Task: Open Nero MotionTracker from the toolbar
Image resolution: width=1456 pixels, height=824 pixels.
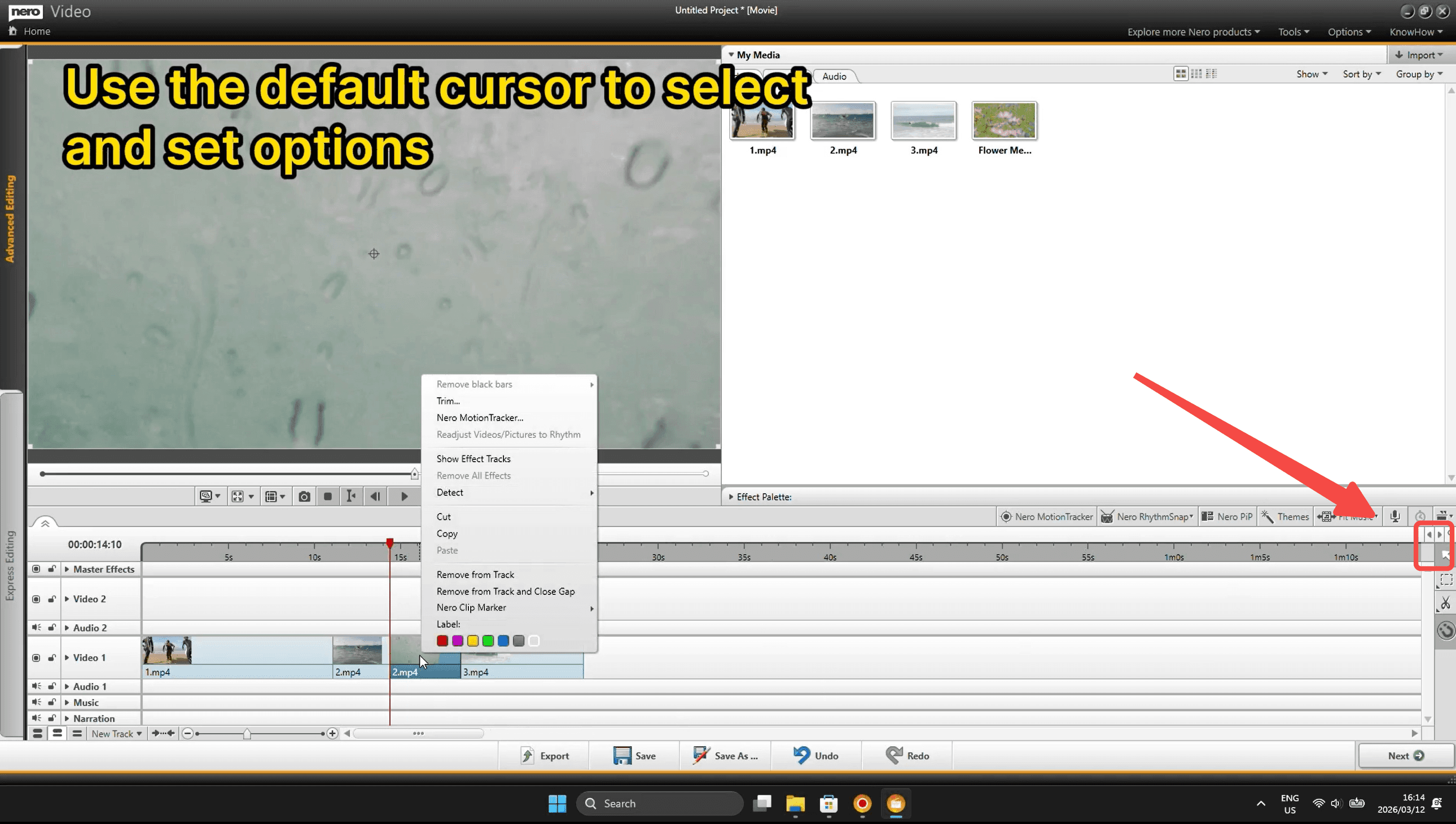Action: (x=1046, y=516)
